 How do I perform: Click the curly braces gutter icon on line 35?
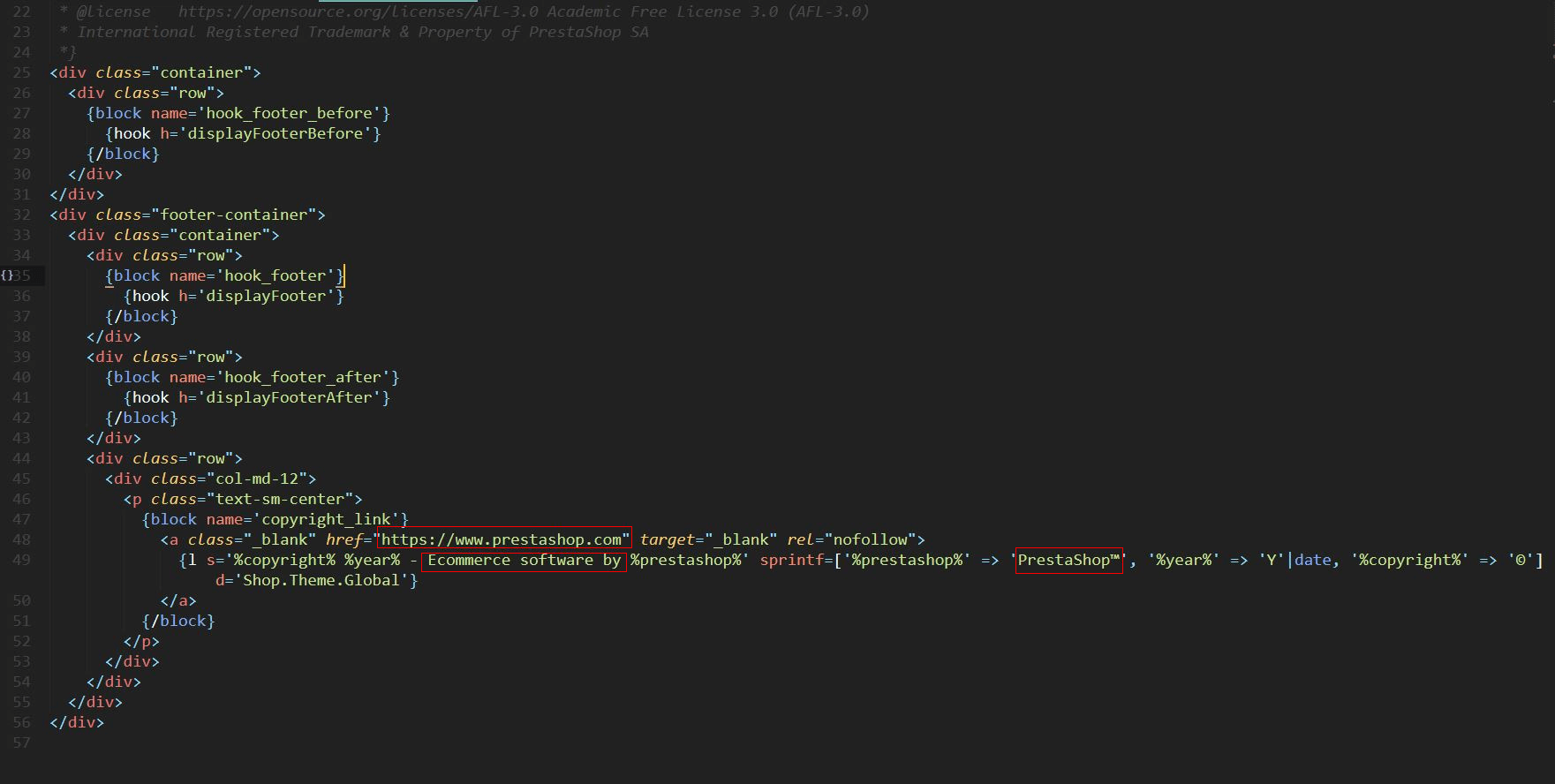pos(7,275)
